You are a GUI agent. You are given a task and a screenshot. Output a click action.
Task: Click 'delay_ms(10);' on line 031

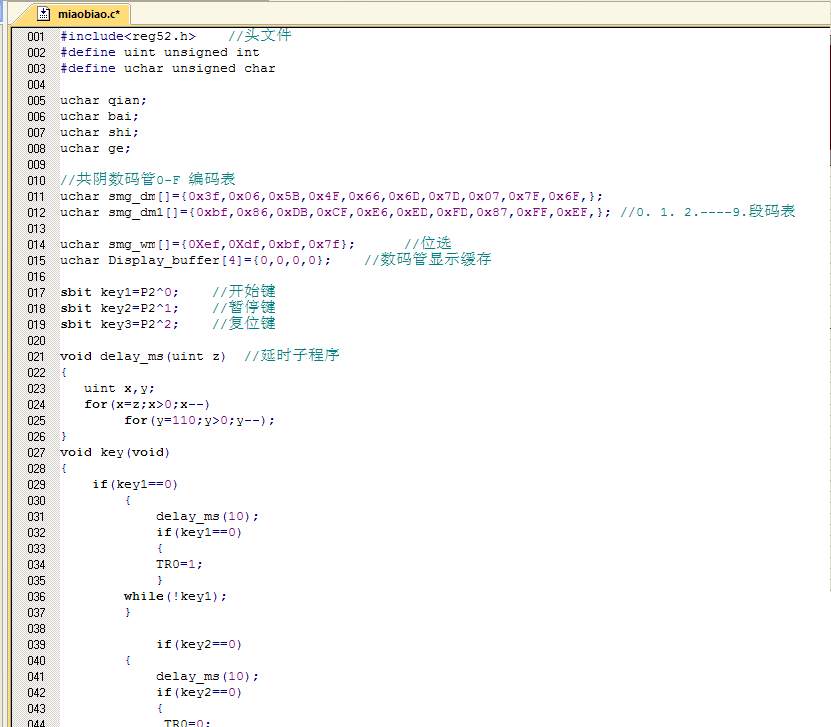pos(207,517)
